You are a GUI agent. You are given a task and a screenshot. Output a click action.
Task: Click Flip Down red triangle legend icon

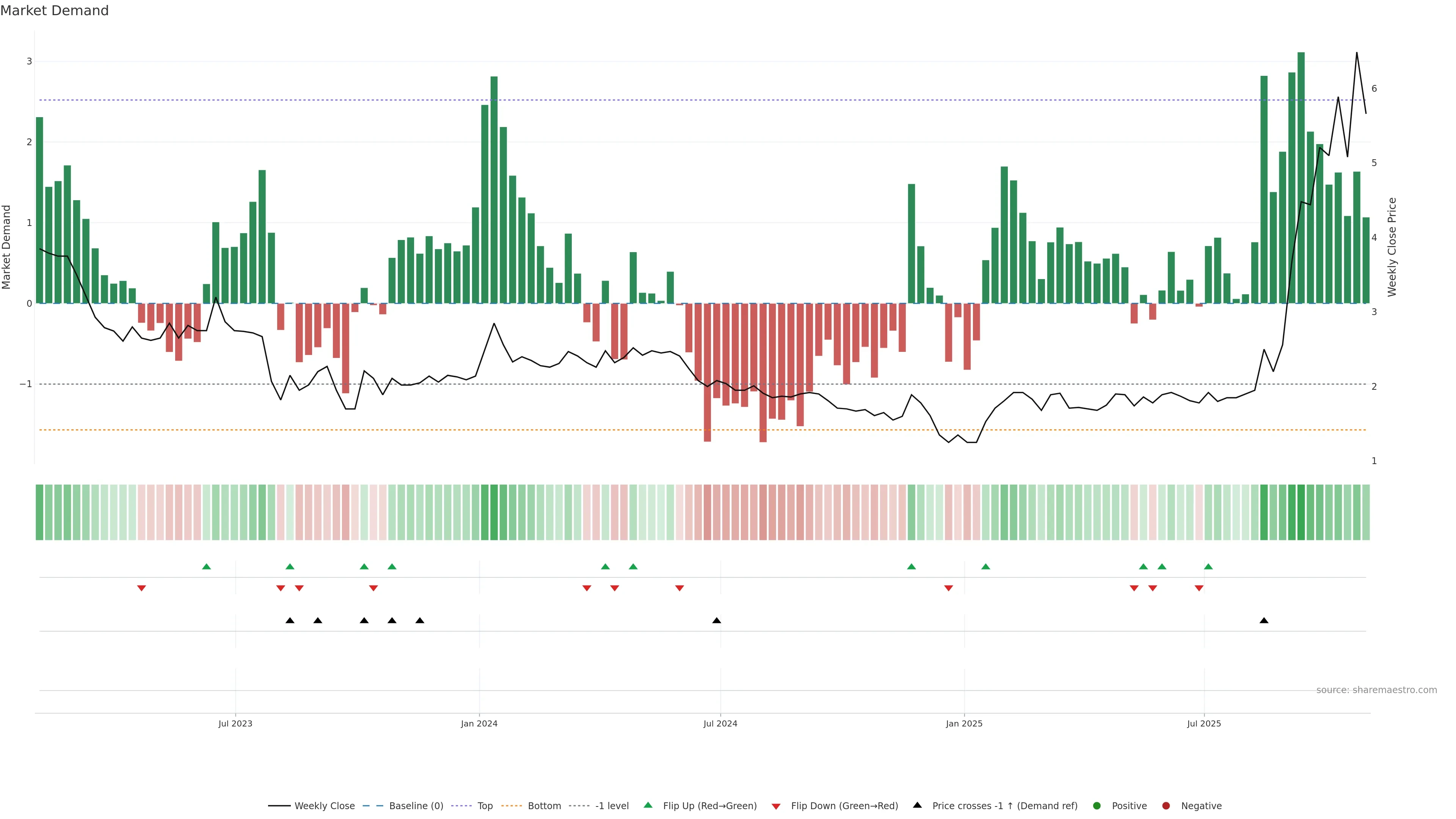[x=776, y=806]
